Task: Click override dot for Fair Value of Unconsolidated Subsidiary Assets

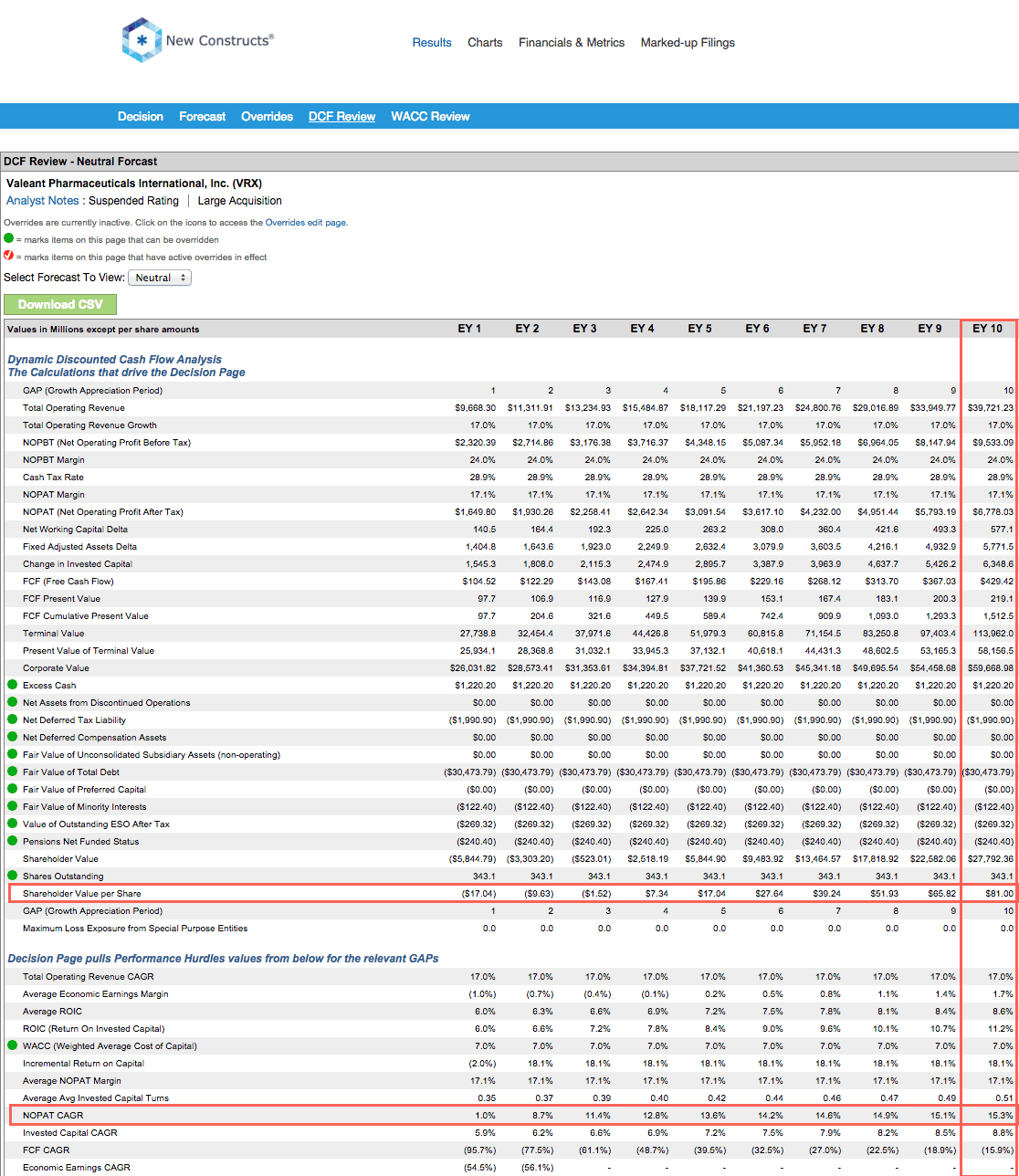Action: point(12,754)
